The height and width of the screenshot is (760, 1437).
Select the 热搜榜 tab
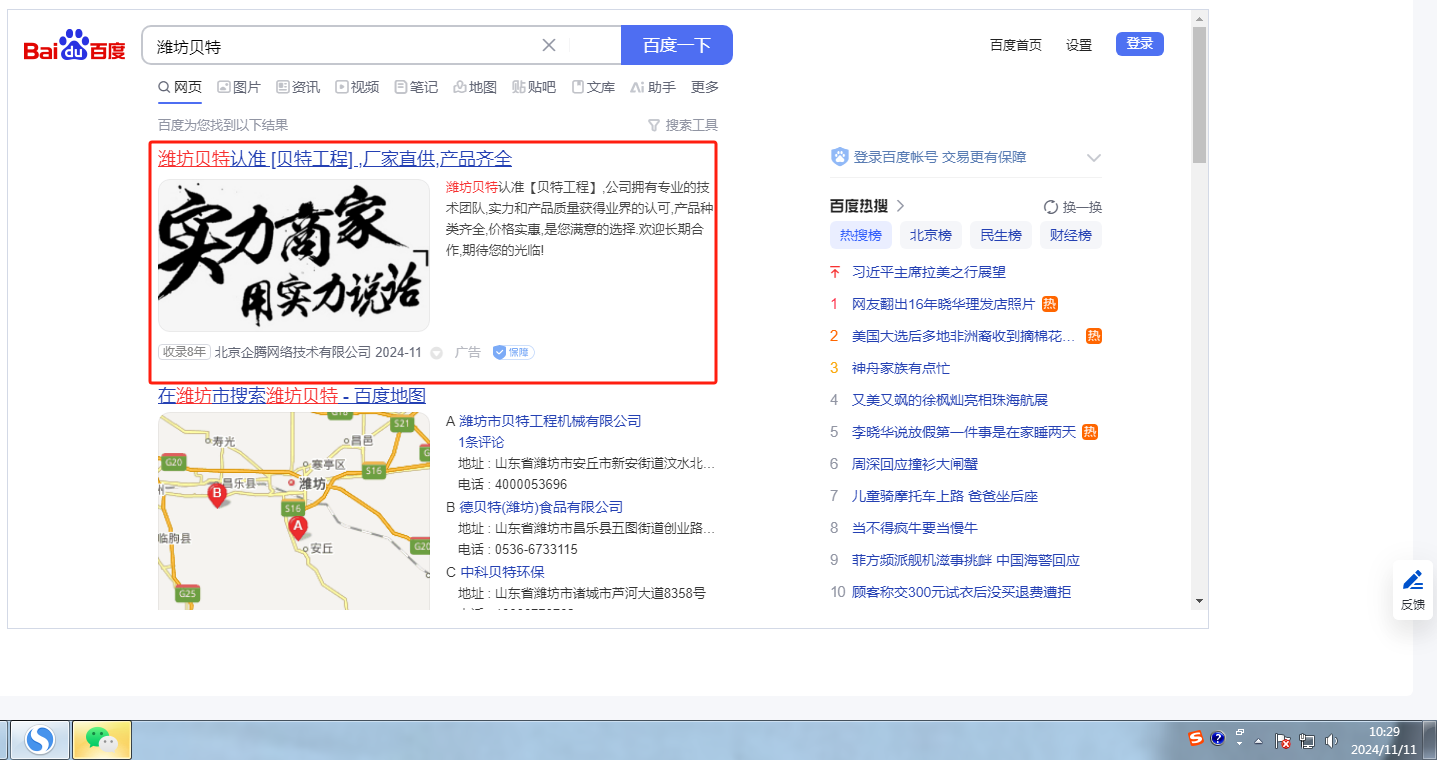tap(861, 236)
